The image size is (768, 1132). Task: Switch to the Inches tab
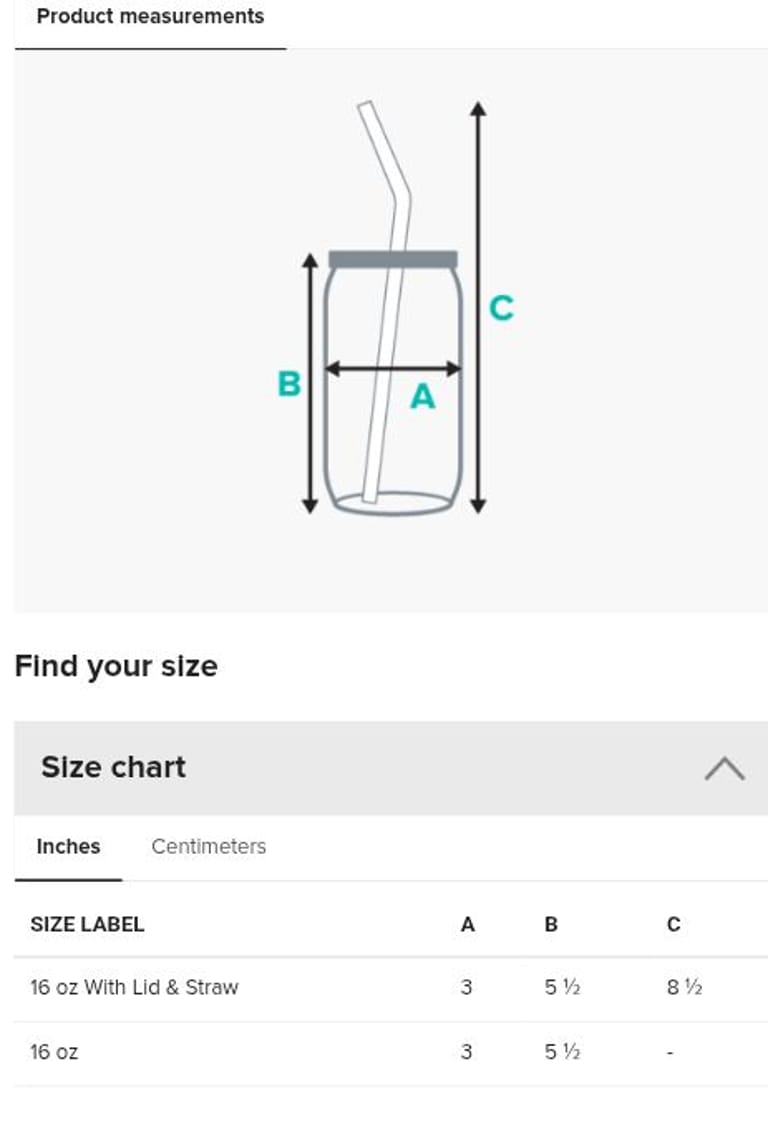coord(68,847)
